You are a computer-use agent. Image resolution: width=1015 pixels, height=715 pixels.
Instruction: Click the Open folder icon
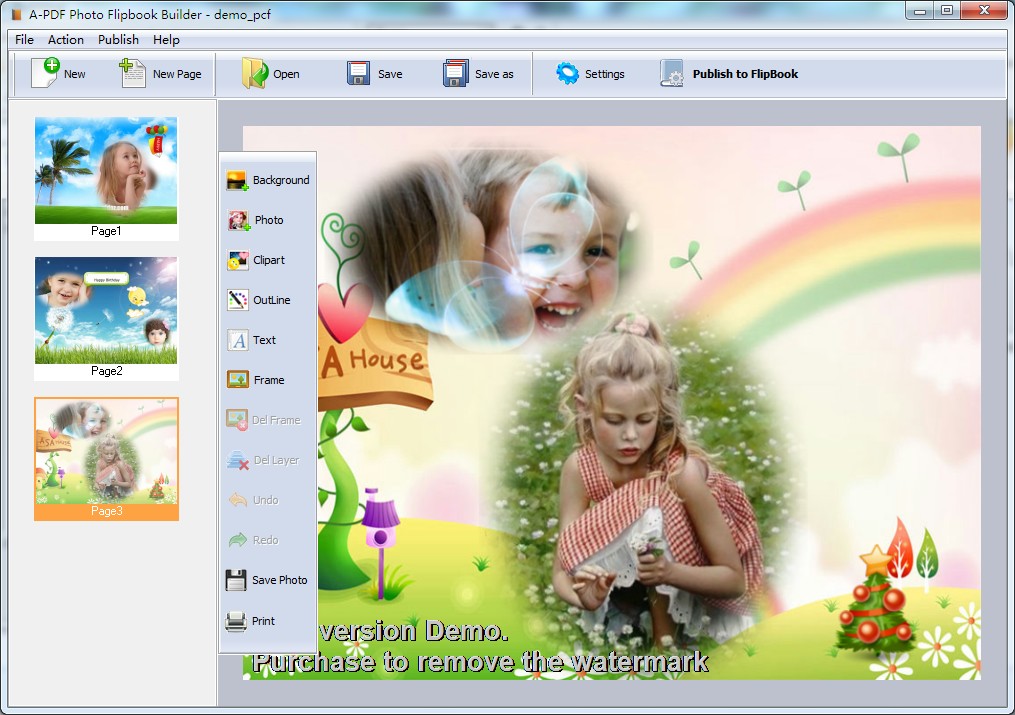click(254, 72)
